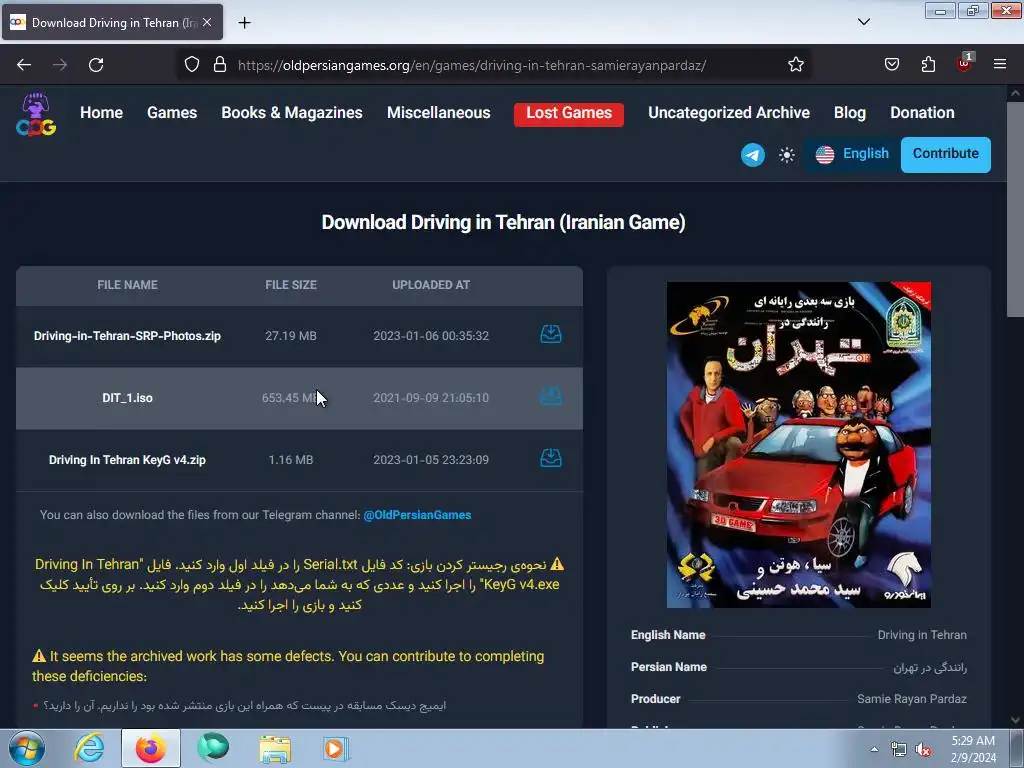The width and height of the screenshot is (1024, 768).
Task: Open the network tray icon
Action: pyautogui.click(x=899, y=750)
